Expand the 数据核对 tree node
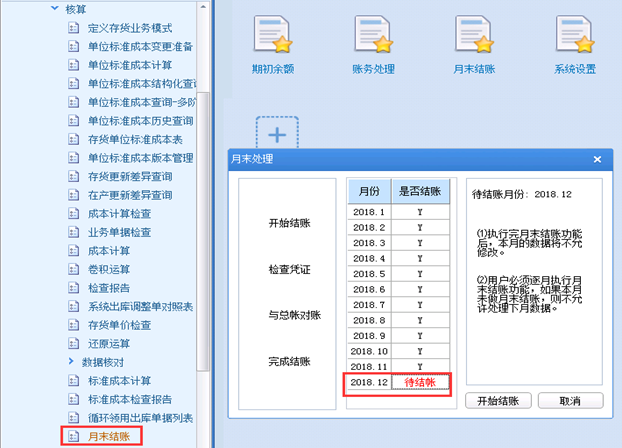The height and width of the screenshot is (448, 622). tap(71, 361)
